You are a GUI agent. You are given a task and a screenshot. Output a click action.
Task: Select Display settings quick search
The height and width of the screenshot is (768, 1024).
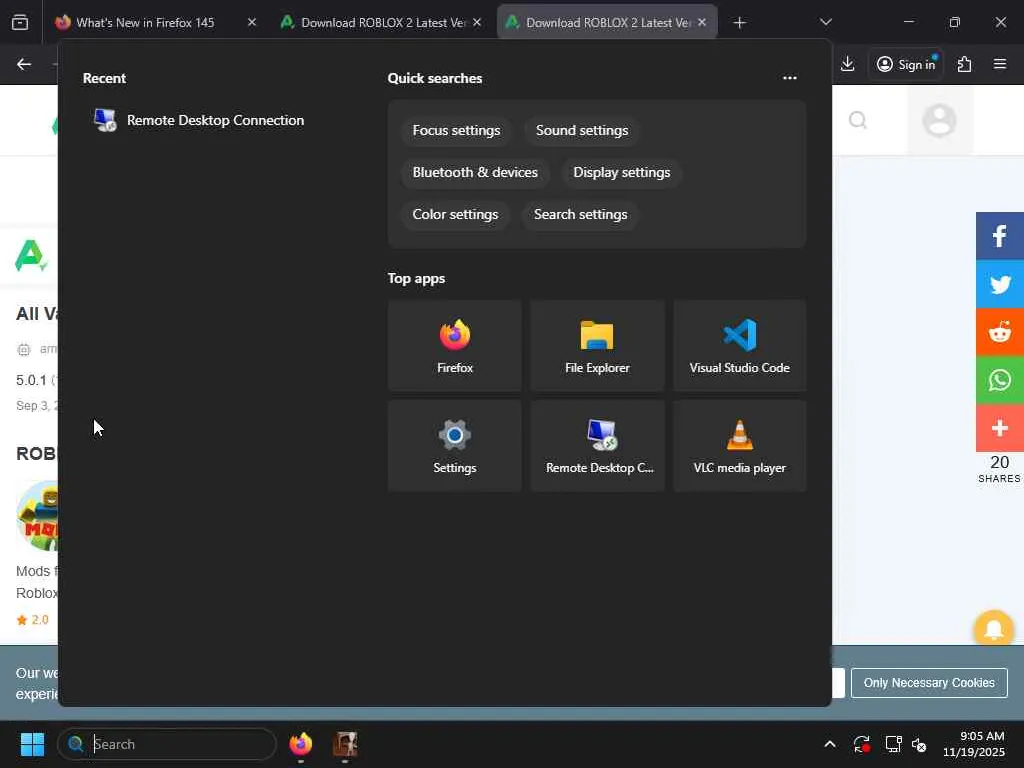tap(621, 172)
